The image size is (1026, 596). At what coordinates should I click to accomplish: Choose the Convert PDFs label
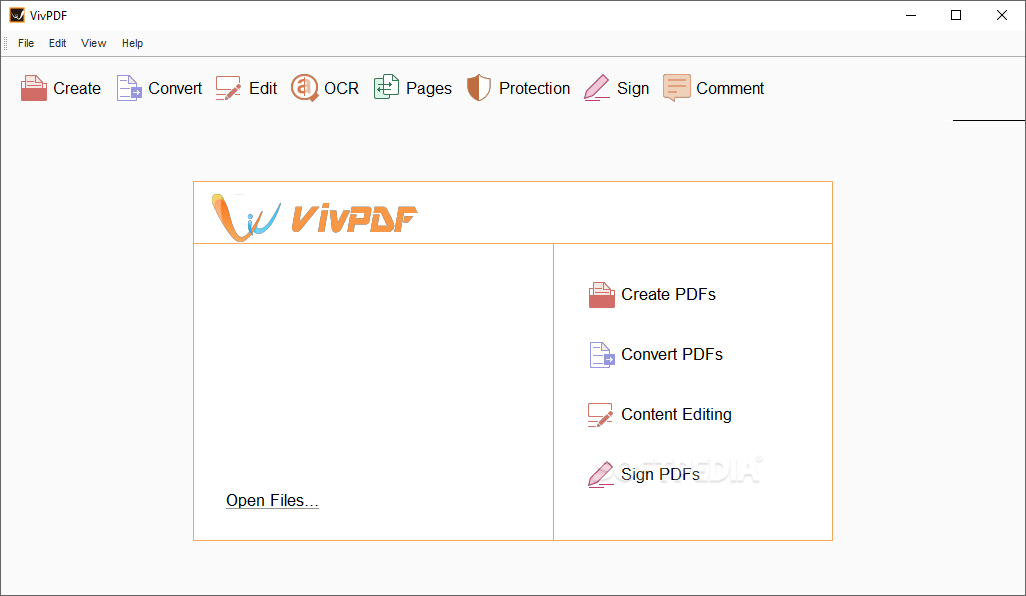tap(672, 355)
